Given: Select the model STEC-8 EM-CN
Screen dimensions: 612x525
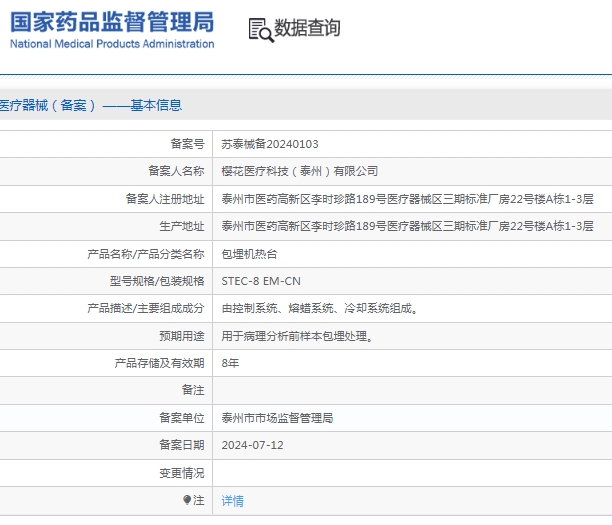Looking at the screenshot, I should (x=261, y=281).
